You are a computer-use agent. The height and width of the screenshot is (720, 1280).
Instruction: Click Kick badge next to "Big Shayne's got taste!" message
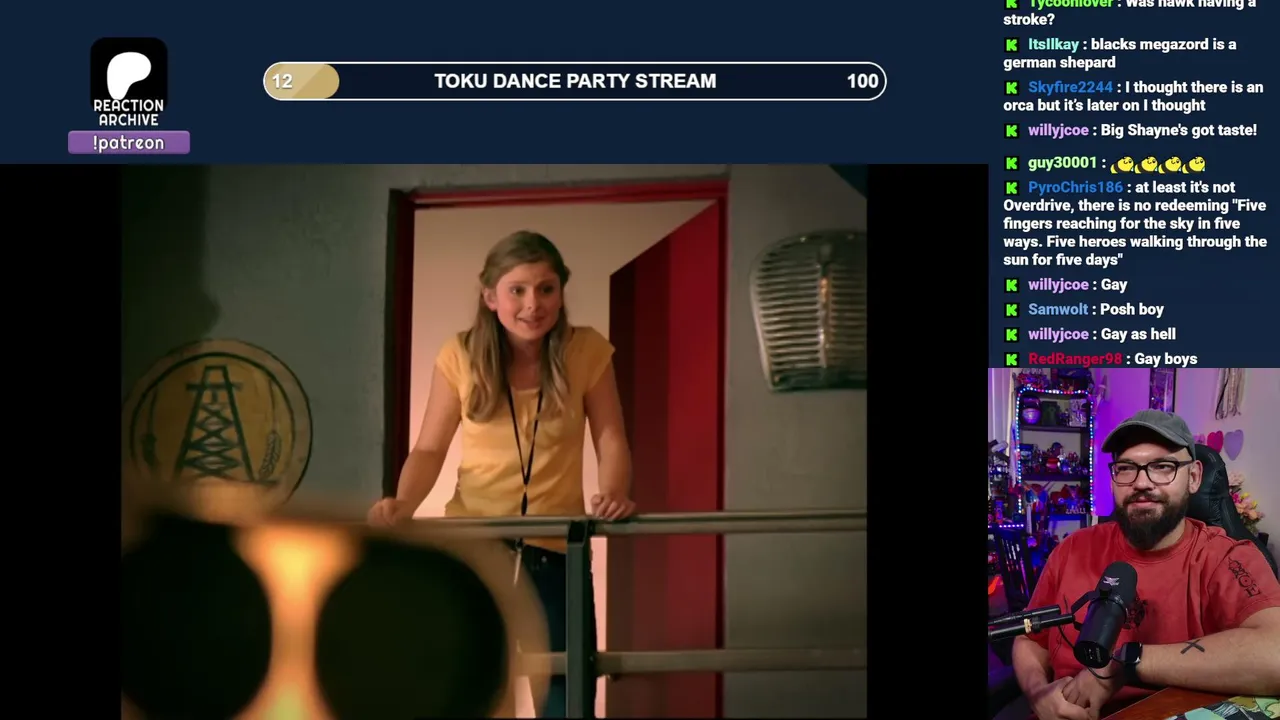click(1012, 131)
